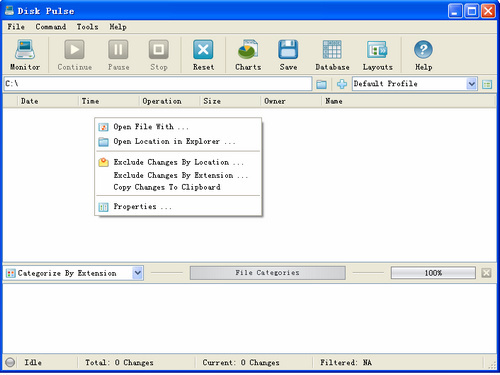Choose Open File With ... from context menu
Screen dimensions: 500x375
pyautogui.click(x=178, y=127)
